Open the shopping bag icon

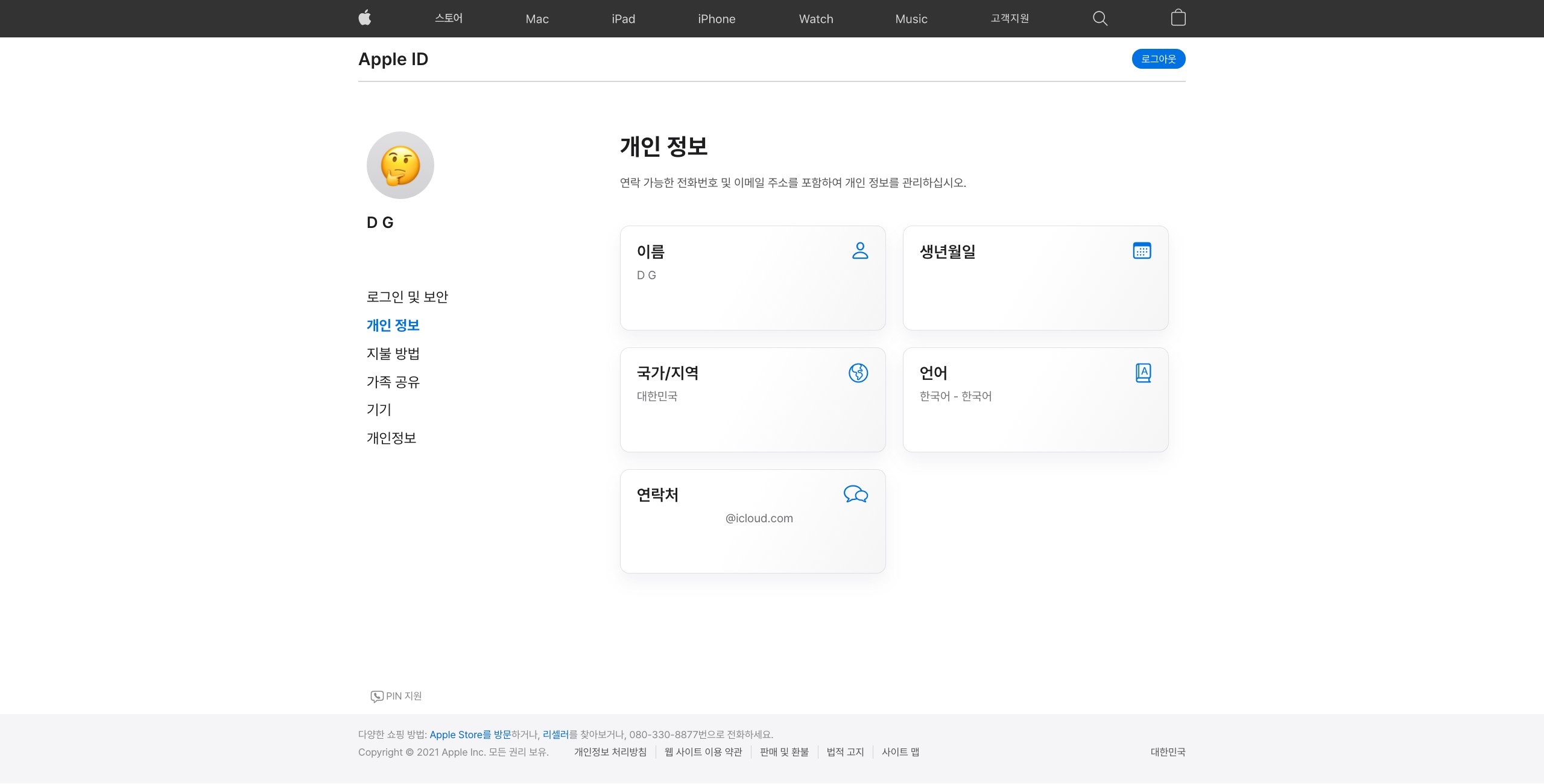click(1178, 17)
